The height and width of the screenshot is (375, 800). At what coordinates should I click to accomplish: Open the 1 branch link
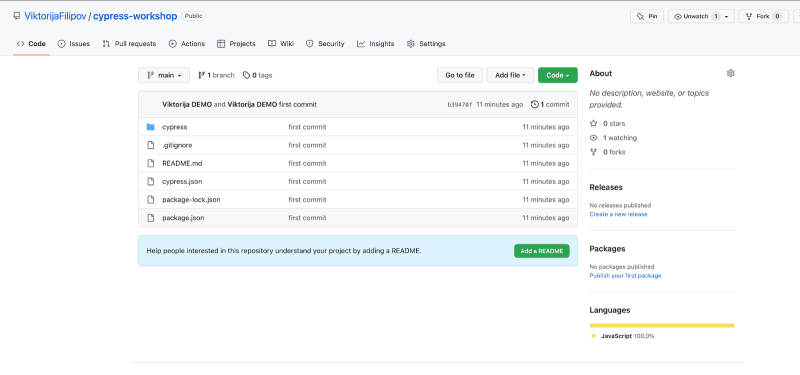216,76
